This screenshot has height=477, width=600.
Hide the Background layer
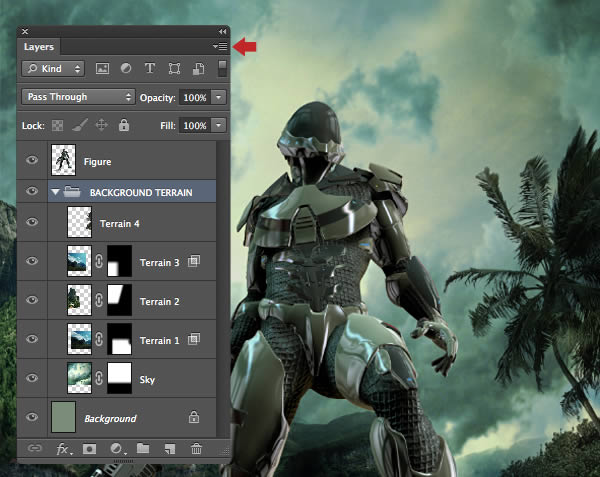[x=32, y=417]
